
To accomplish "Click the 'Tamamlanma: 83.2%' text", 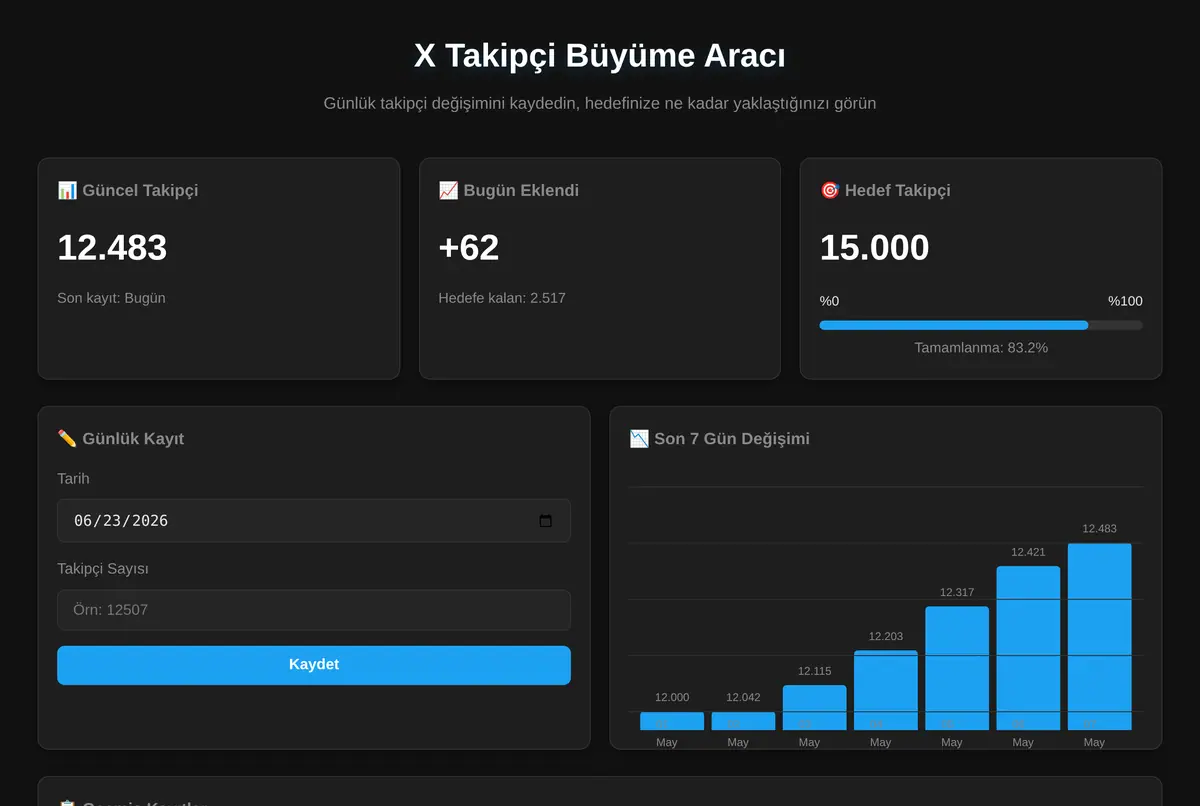I will 981,348.
